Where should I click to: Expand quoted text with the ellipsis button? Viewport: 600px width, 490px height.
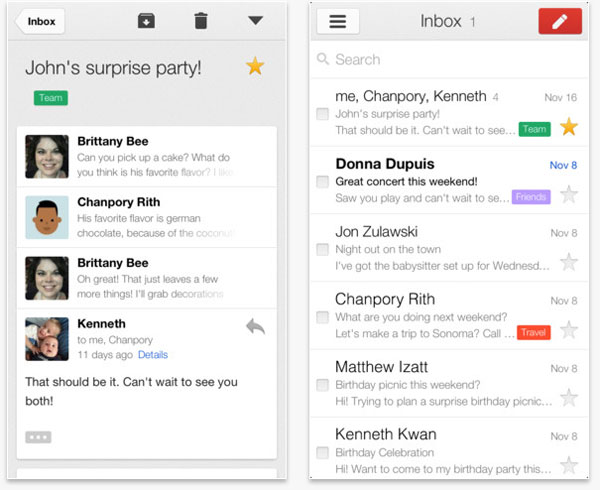[x=38, y=437]
